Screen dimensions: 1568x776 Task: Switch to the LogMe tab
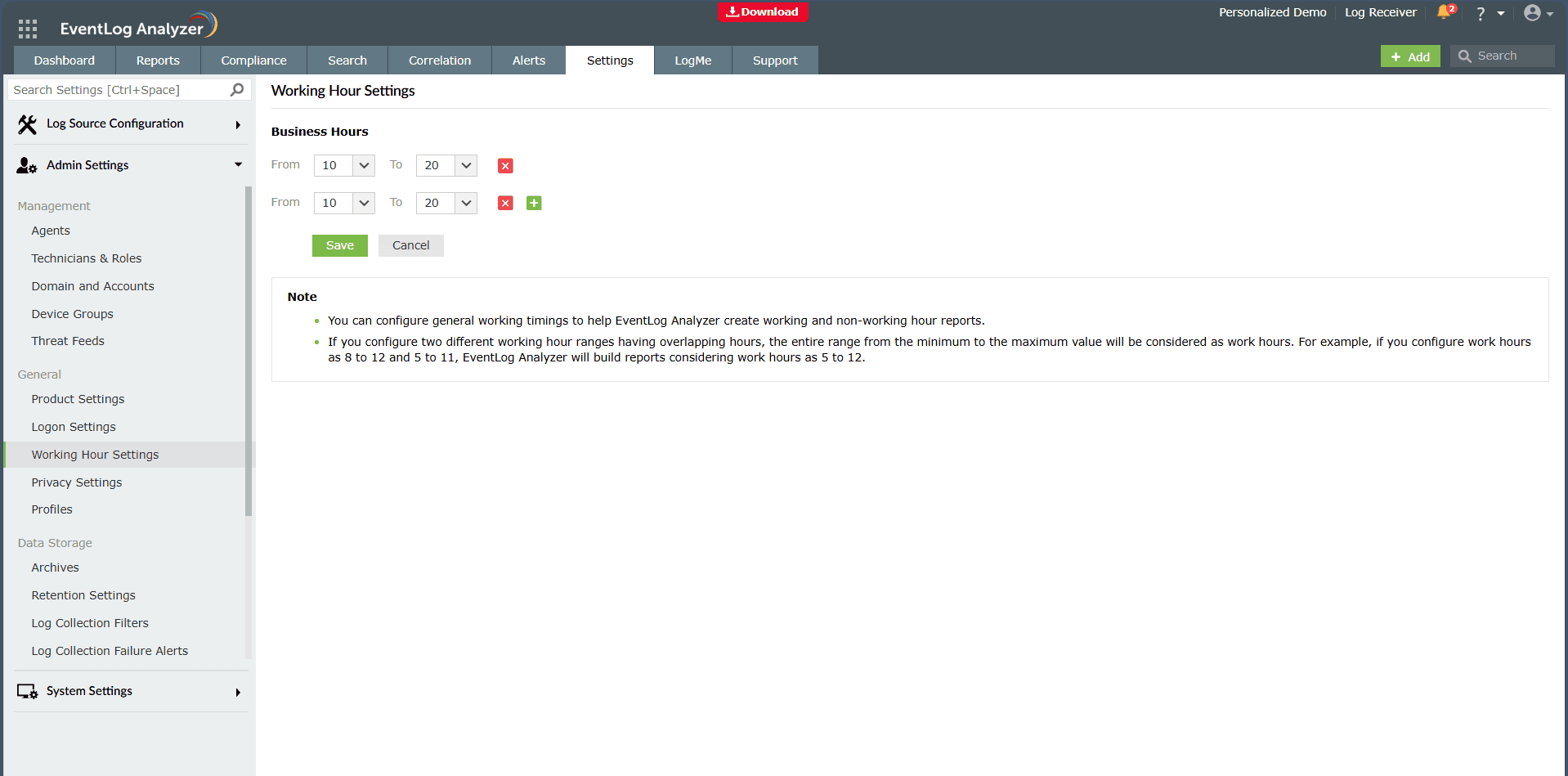693,61
